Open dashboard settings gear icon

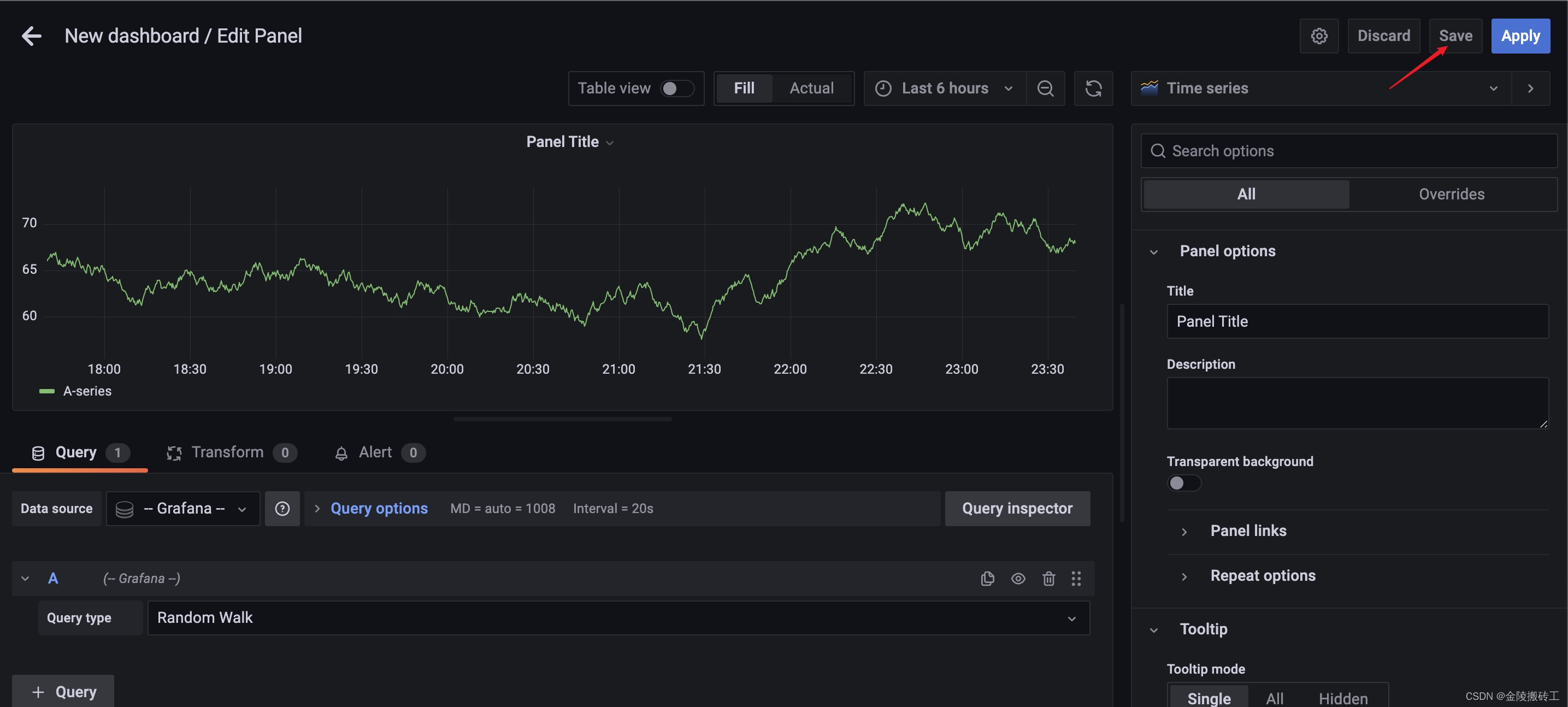pos(1318,36)
